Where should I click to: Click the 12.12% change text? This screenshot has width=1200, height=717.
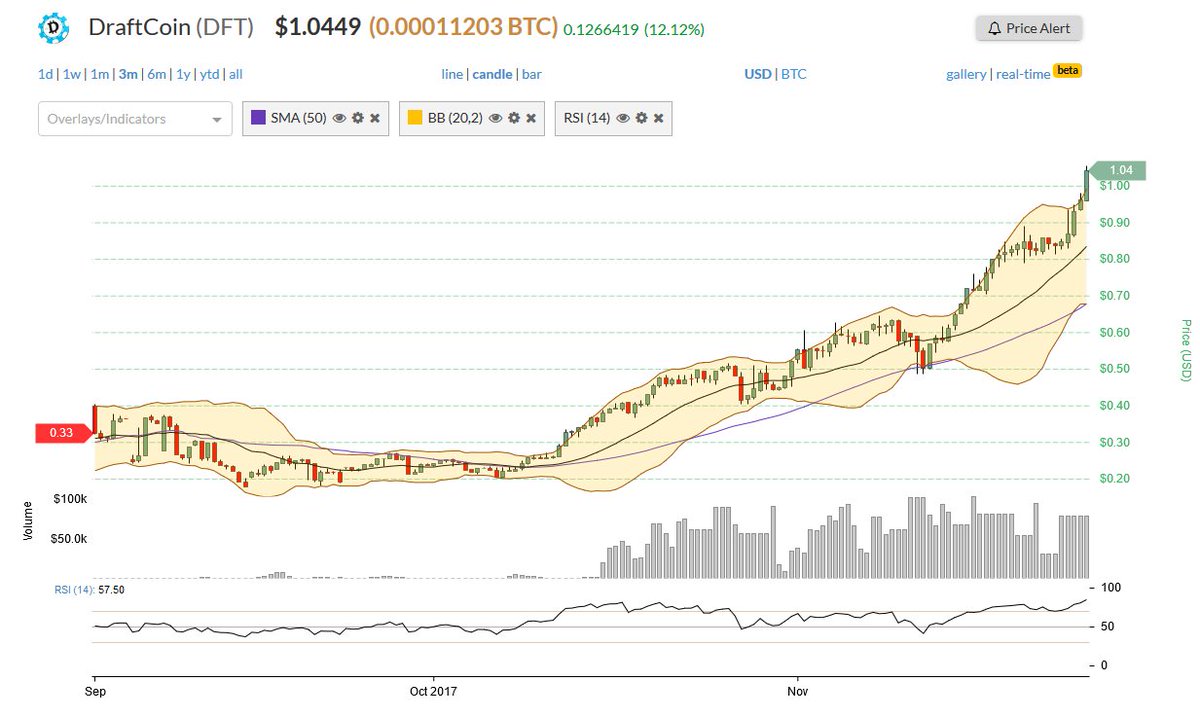pos(674,30)
